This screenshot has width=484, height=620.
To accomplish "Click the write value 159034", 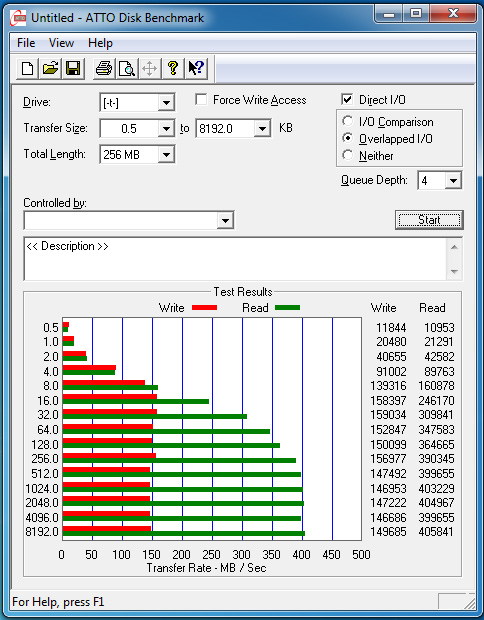I will click(x=388, y=415).
